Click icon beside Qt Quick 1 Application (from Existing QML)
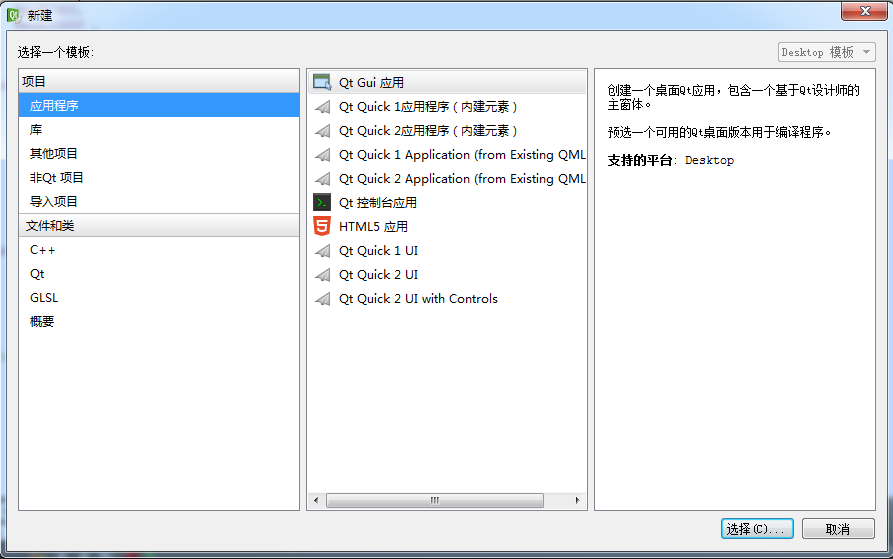Image resolution: width=893 pixels, height=559 pixels. (x=322, y=155)
